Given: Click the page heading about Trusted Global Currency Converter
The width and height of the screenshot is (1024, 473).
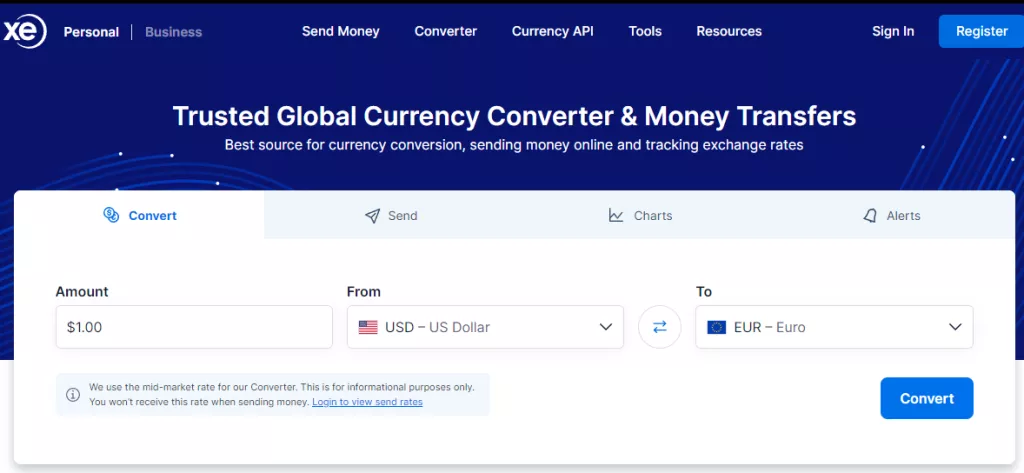Looking at the screenshot, I should pos(514,116).
